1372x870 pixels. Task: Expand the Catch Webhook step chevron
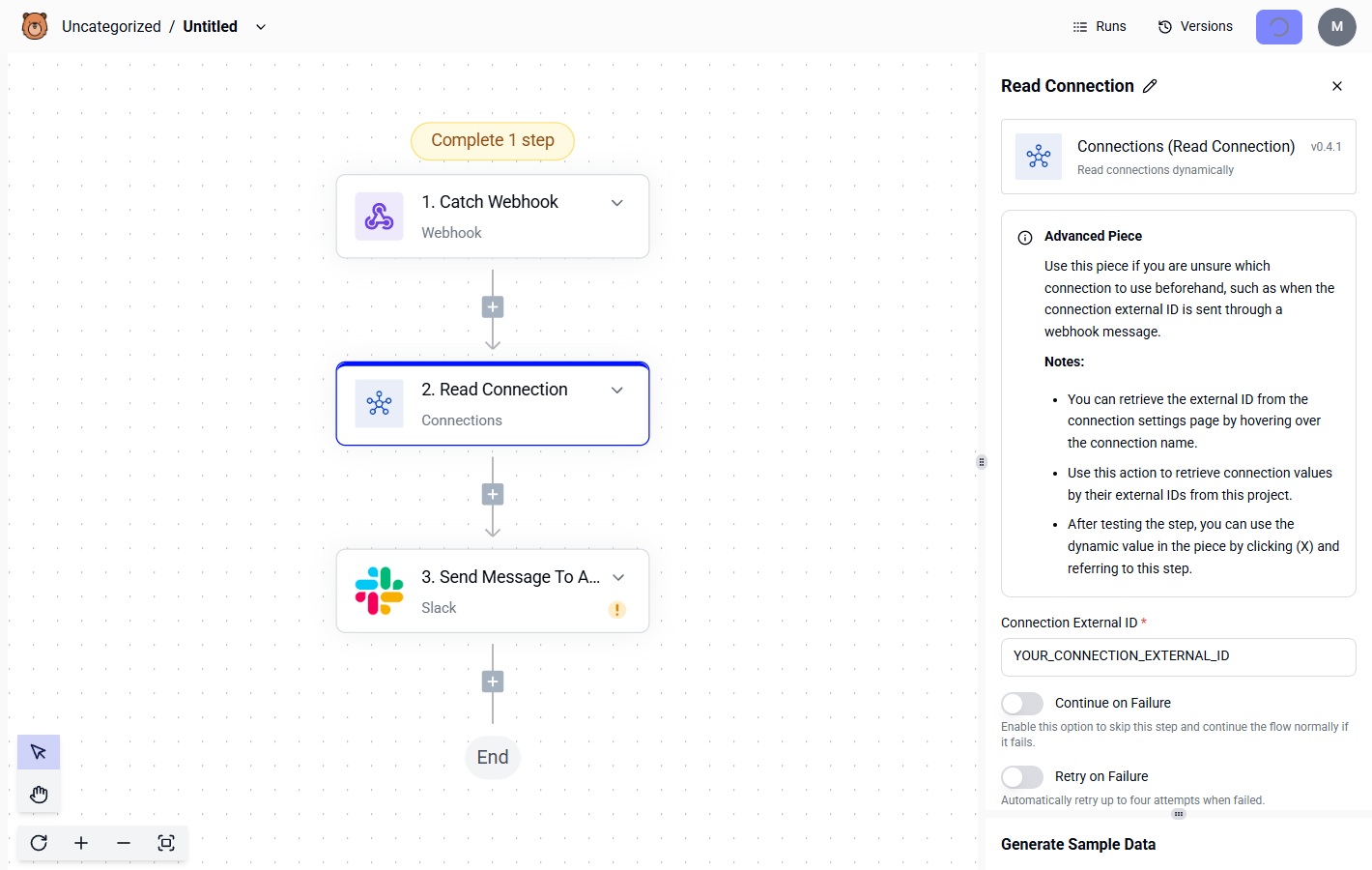616,203
